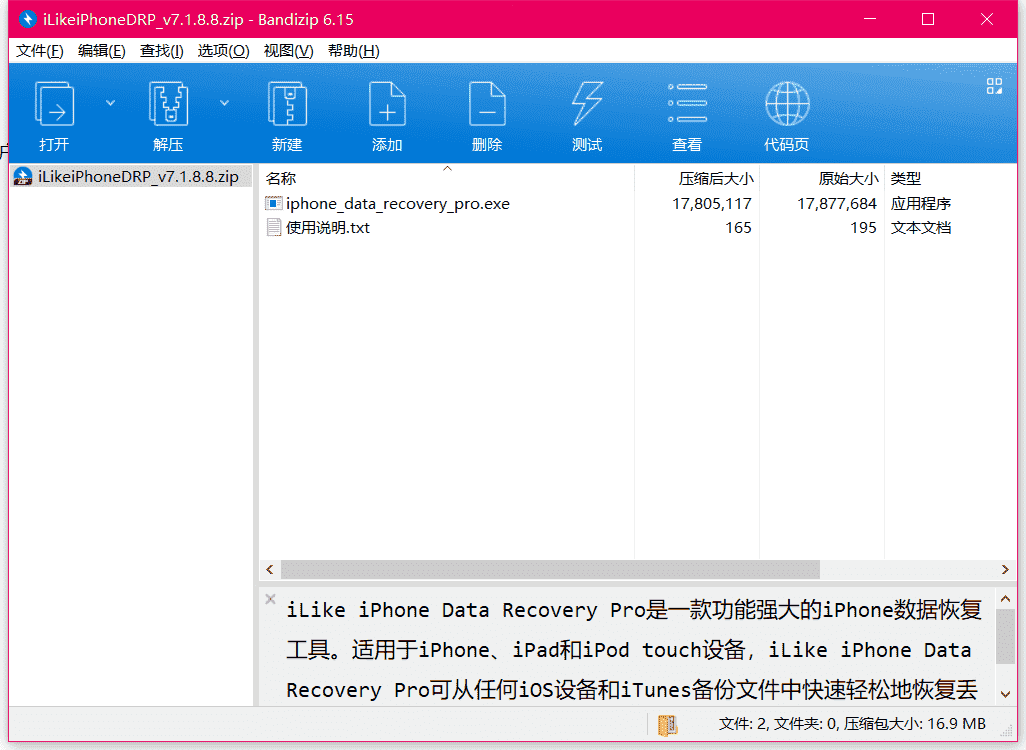Close the comment panel with X
Image resolution: width=1026 pixels, height=750 pixels.
click(270, 598)
